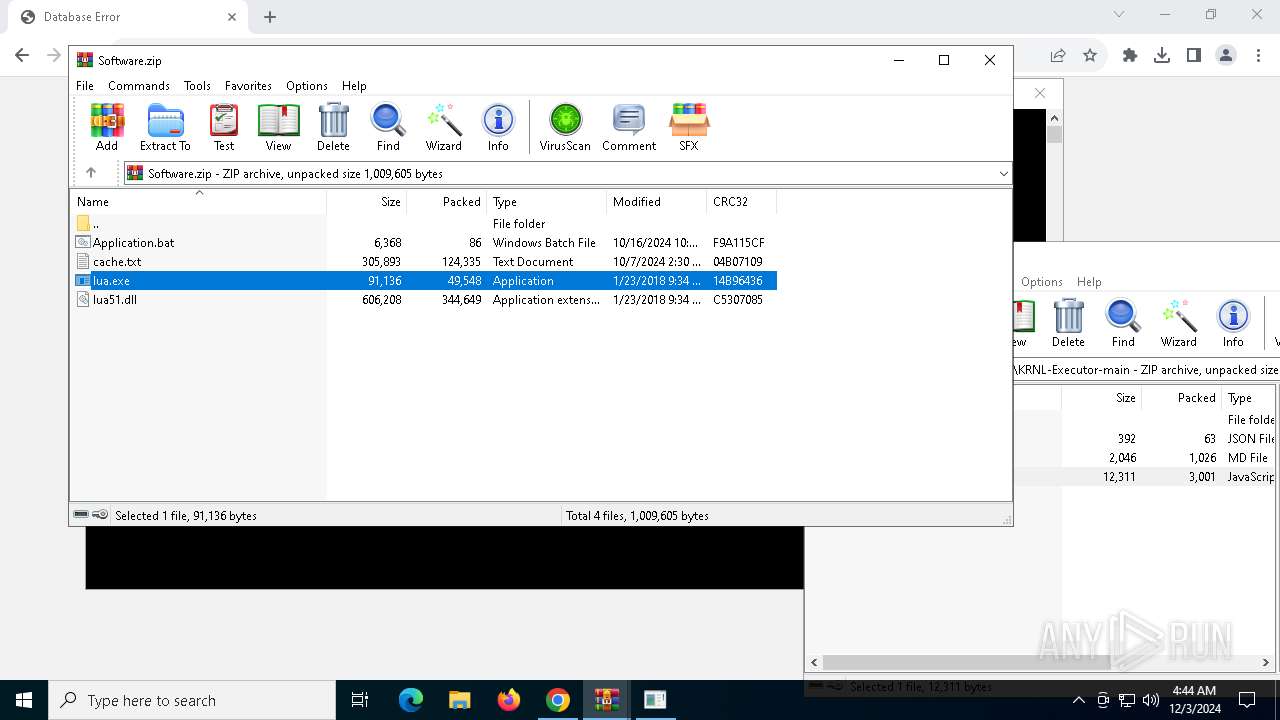Sort files by Name column
The image size is (1280, 720).
point(198,202)
